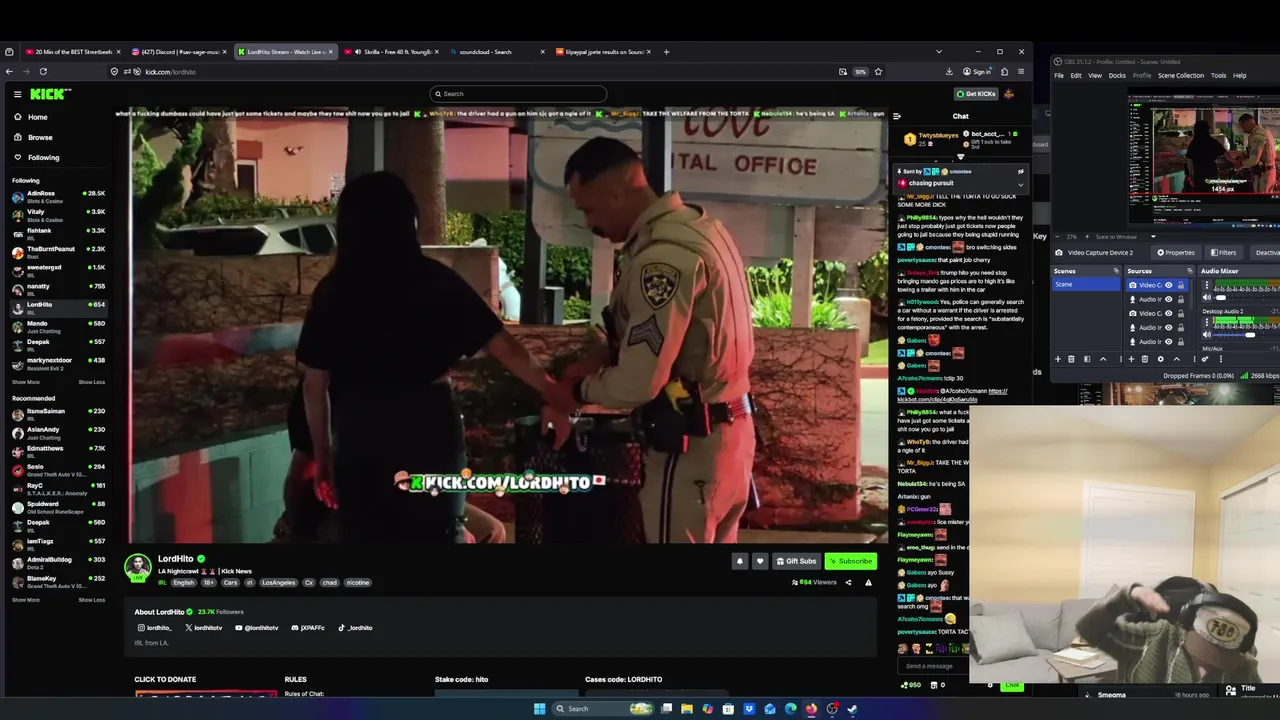Open Docks menu in OBS

[x=1117, y=75]
